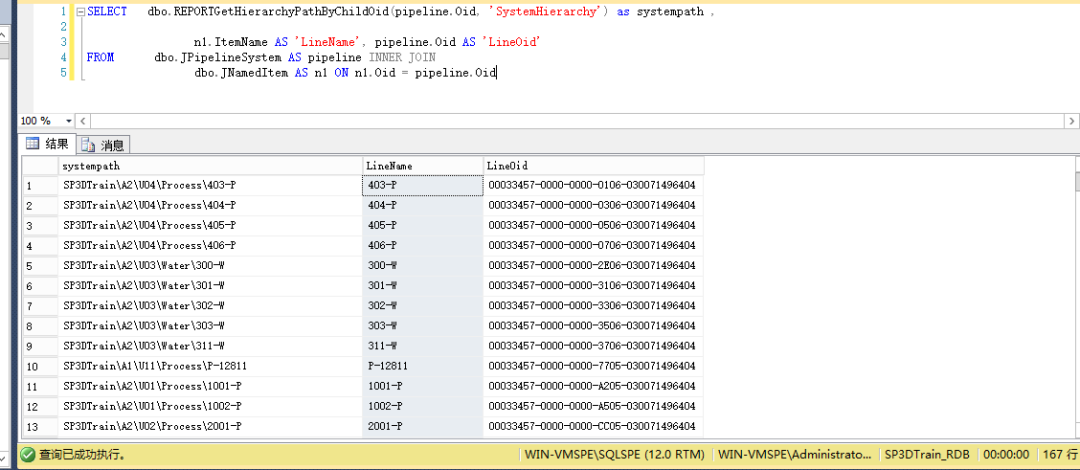Click LineOid ending 0506-030071496404
The image size is (1080, 470).
tap(594, 225)
